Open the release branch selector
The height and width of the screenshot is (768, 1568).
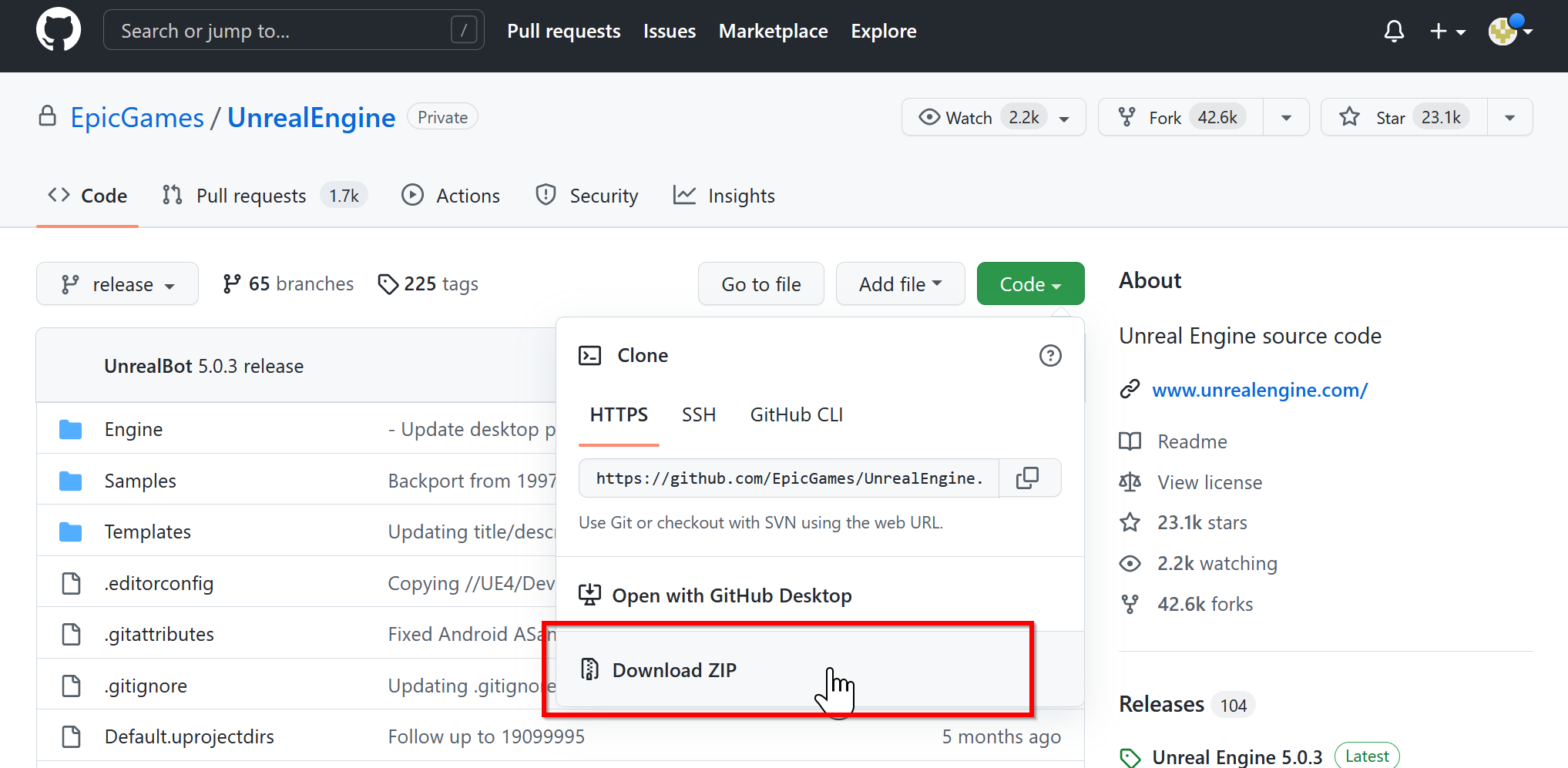point(117,283)
